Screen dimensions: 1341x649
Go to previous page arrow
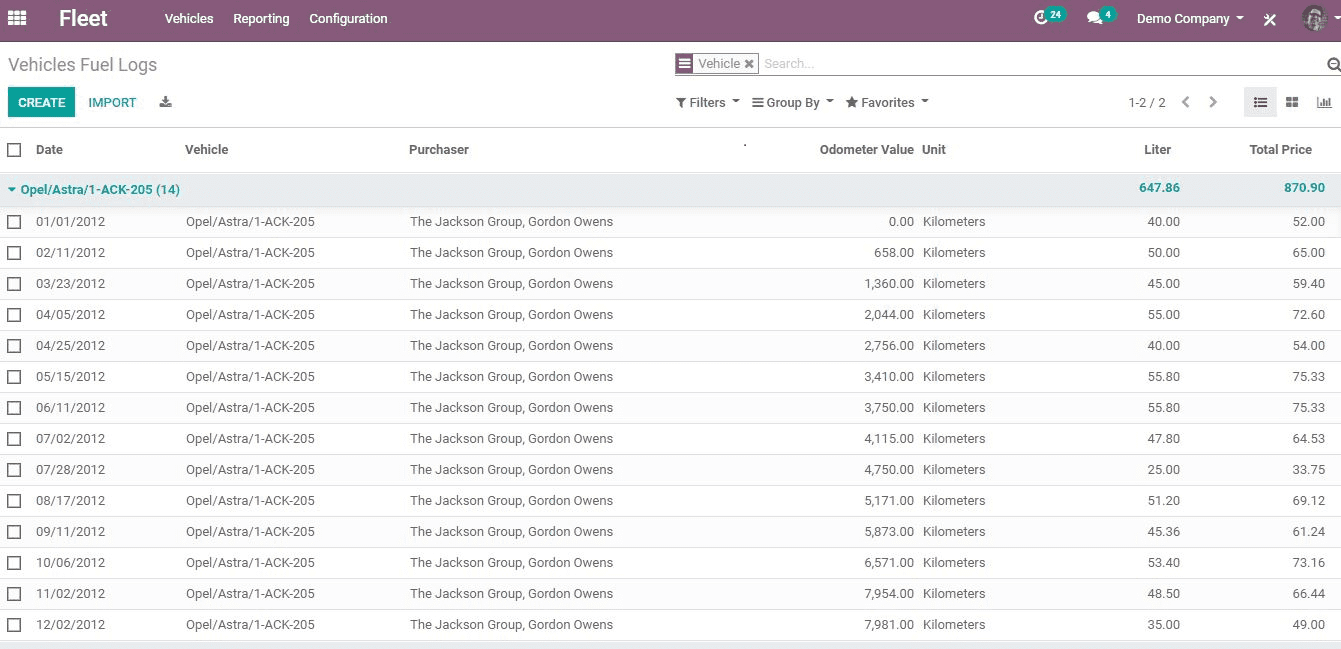[x=1185, y=102]
